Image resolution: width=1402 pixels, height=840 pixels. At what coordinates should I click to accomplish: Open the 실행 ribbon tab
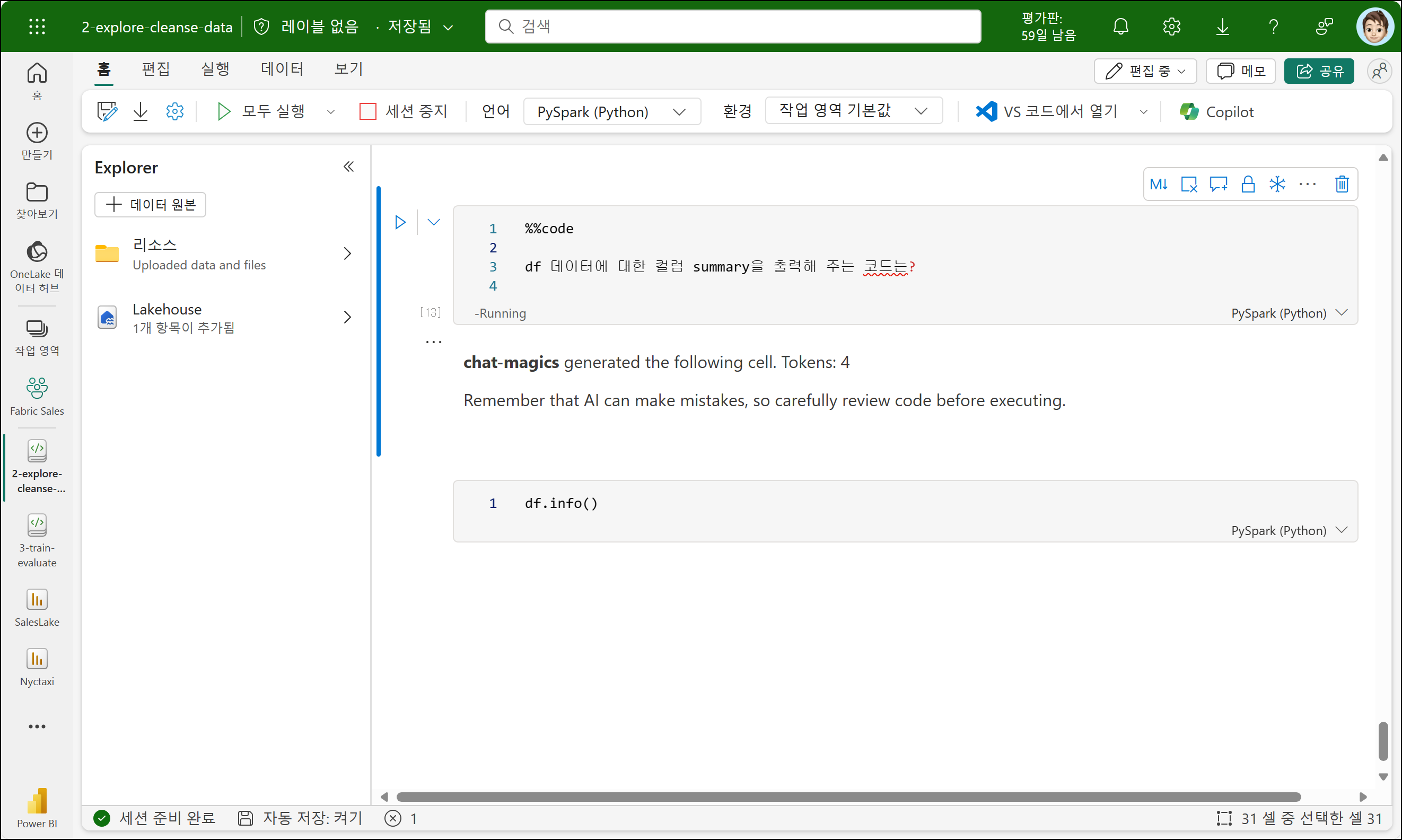point(215,69)
